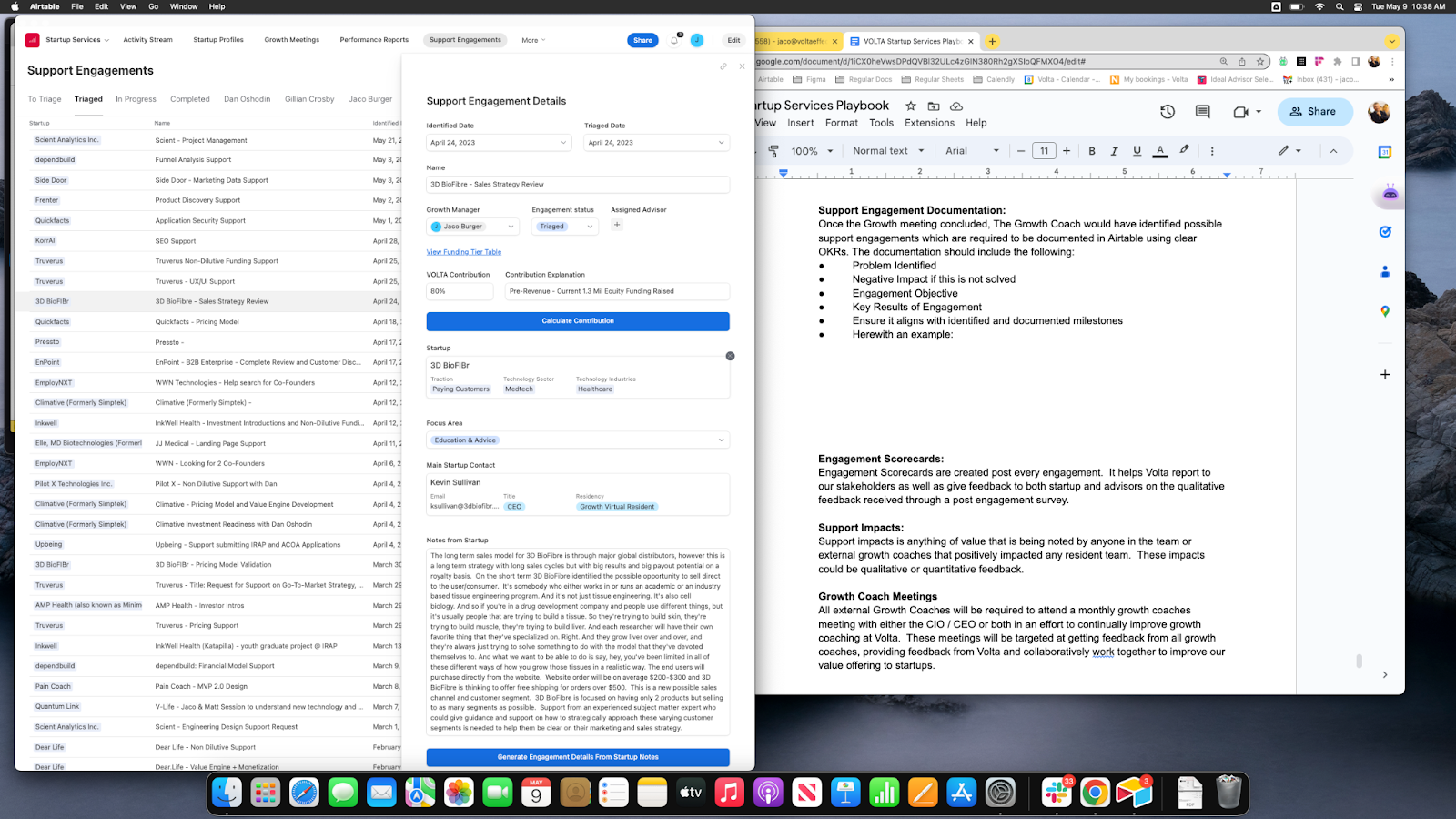Move the Google Docs document to a folder
The image size is (1456, 819).
pyautogui.click(x=934, y=106)
